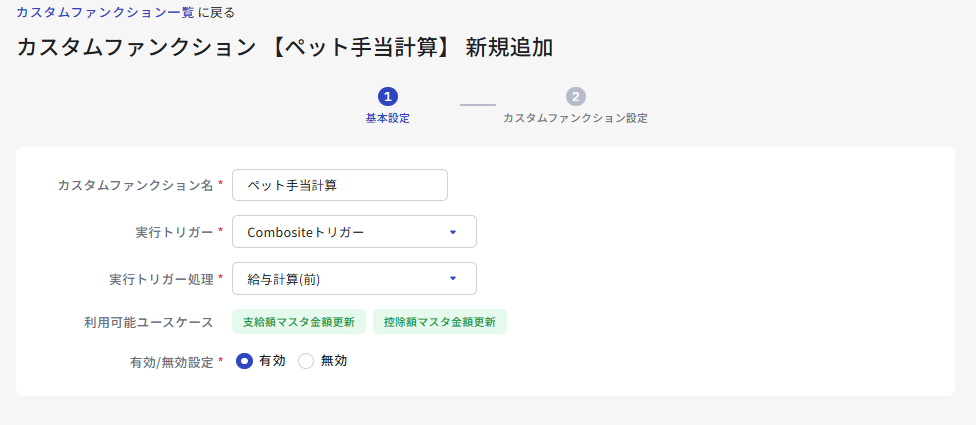Click the 実行トリガー処理 dropdown arrow
The image size is (976, 425).
click(x=453, y=278)
